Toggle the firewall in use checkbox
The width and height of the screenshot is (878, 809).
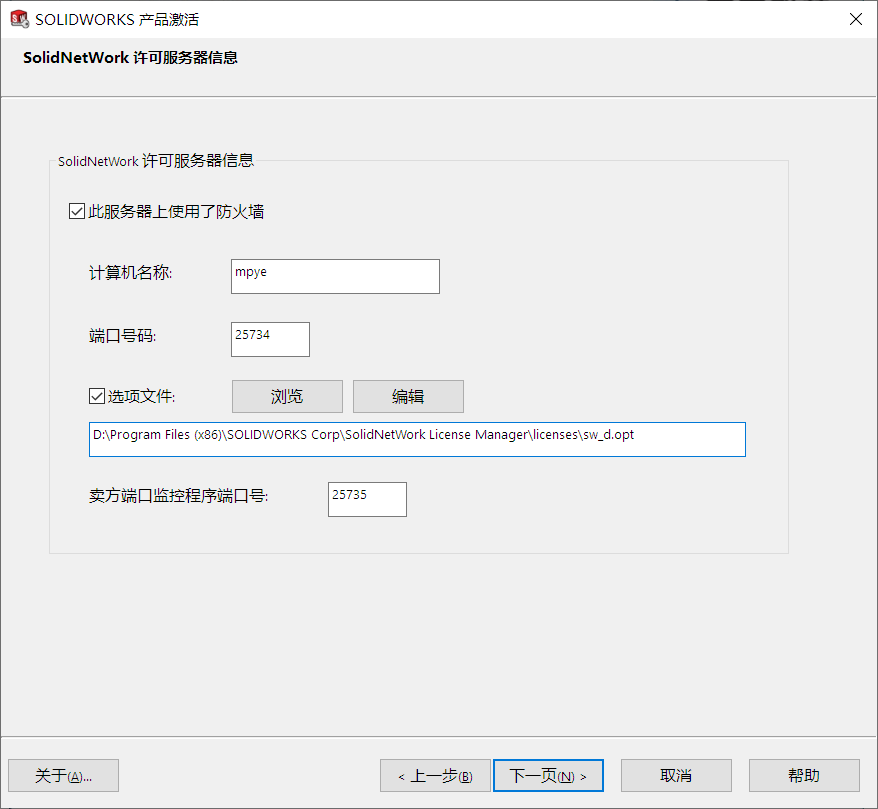77,212
